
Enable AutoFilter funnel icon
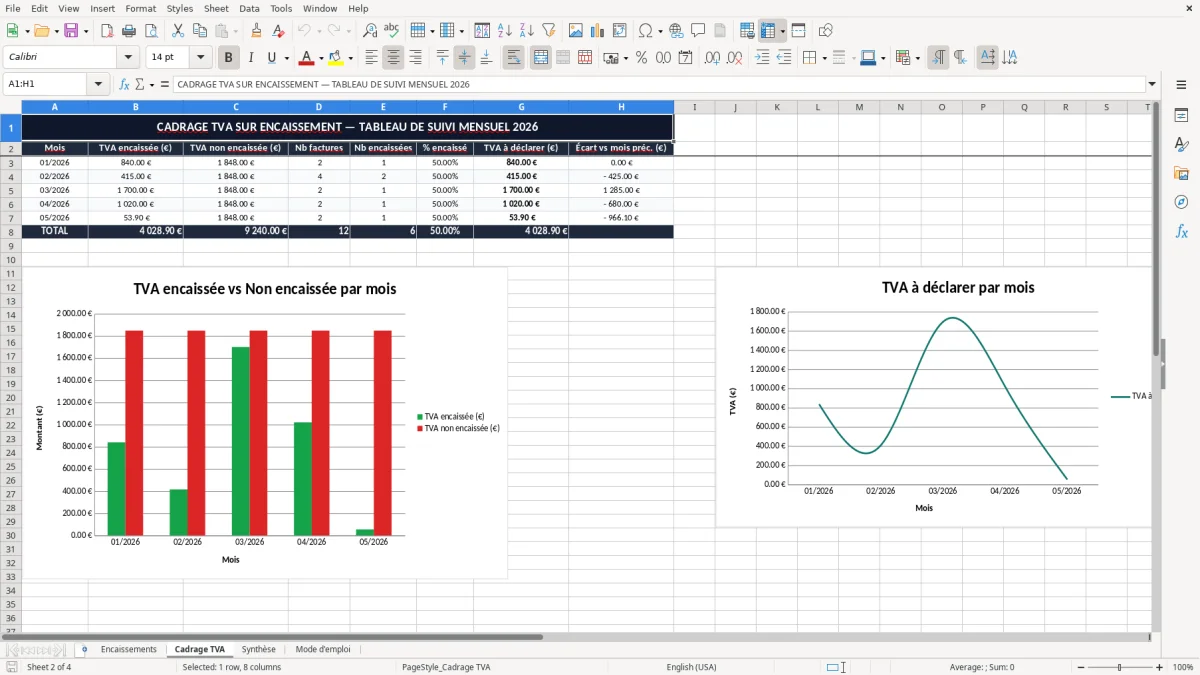[548, 31]
